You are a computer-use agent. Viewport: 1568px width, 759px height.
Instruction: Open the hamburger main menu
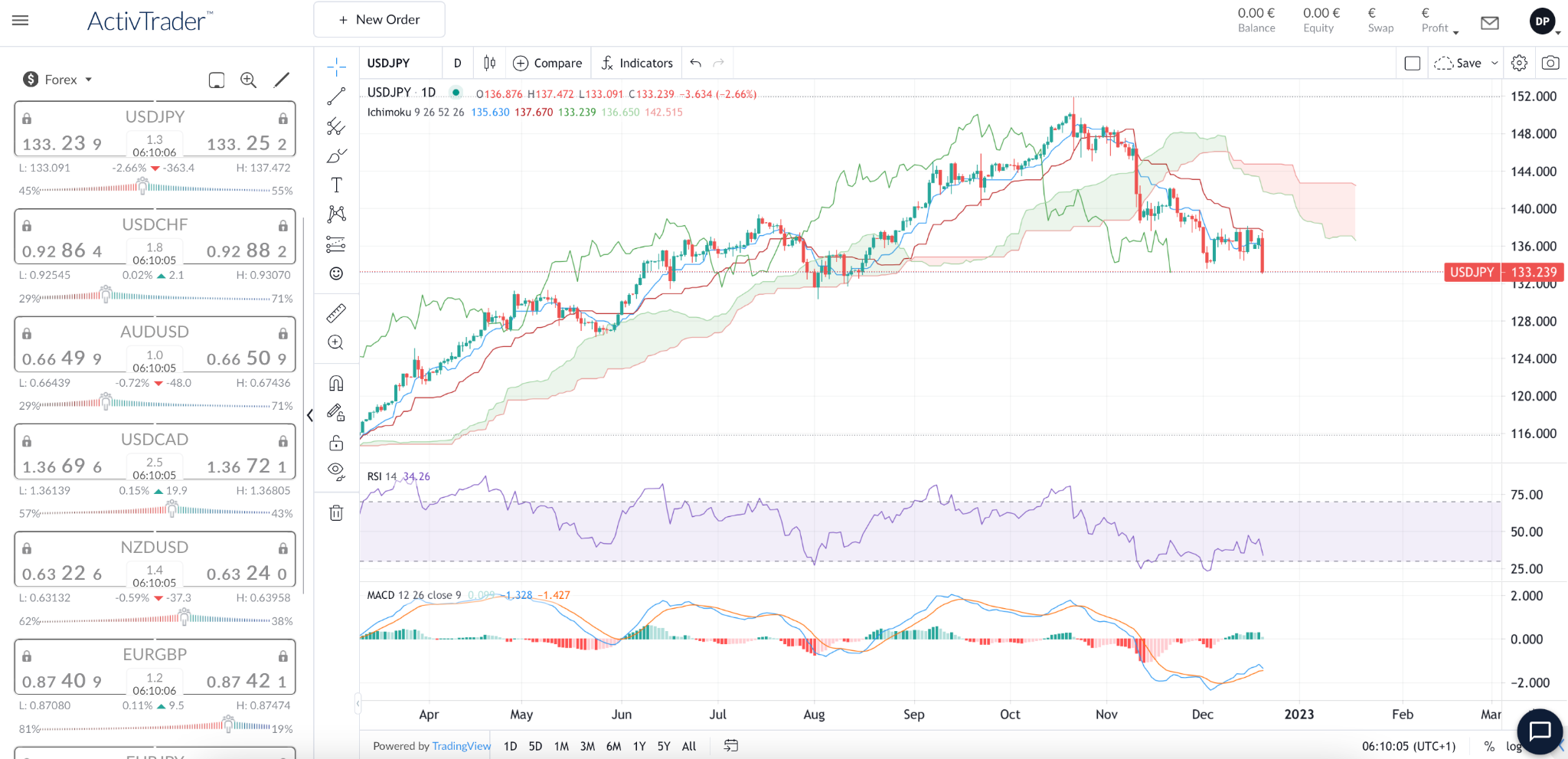point(21,21)
